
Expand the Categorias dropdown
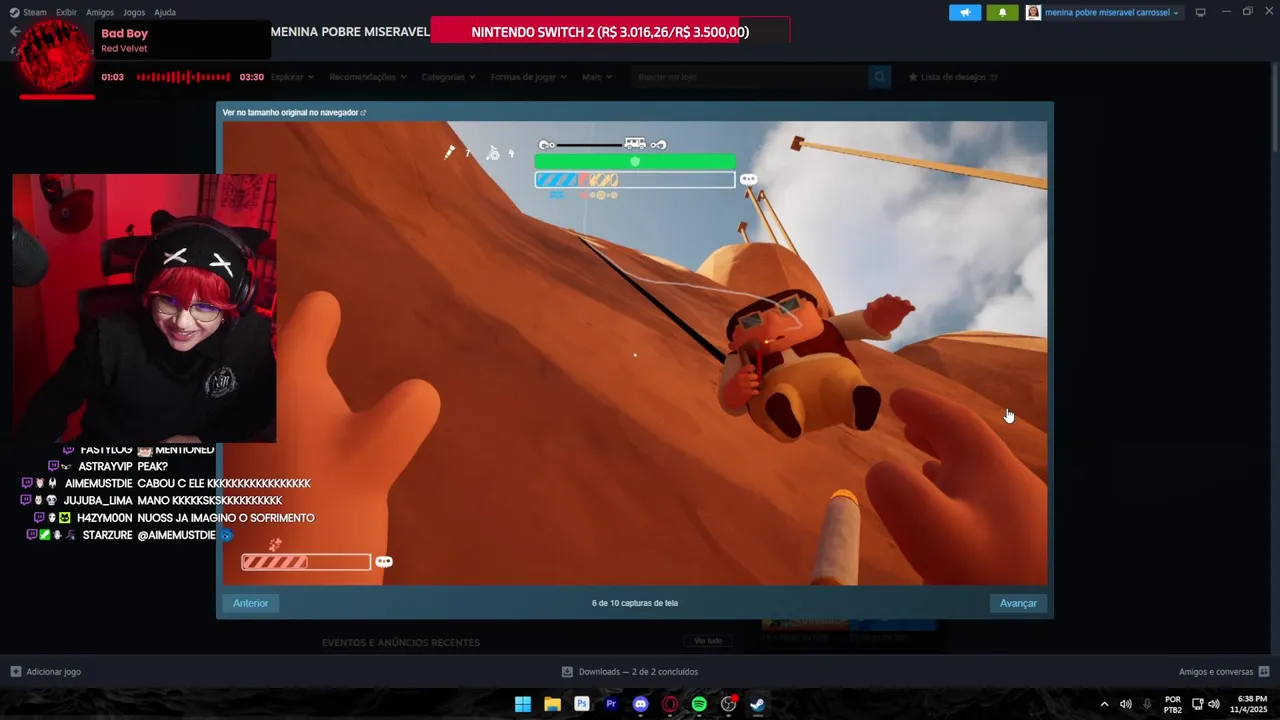click(x=448, y=77)
